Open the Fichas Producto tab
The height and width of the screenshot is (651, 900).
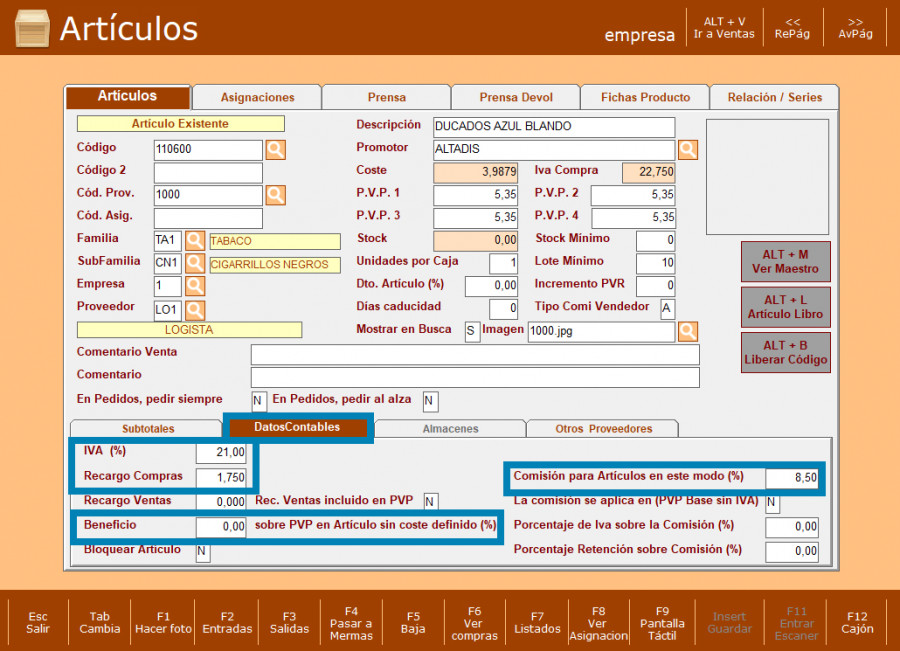pyautogui.click(x=645, y=97)
